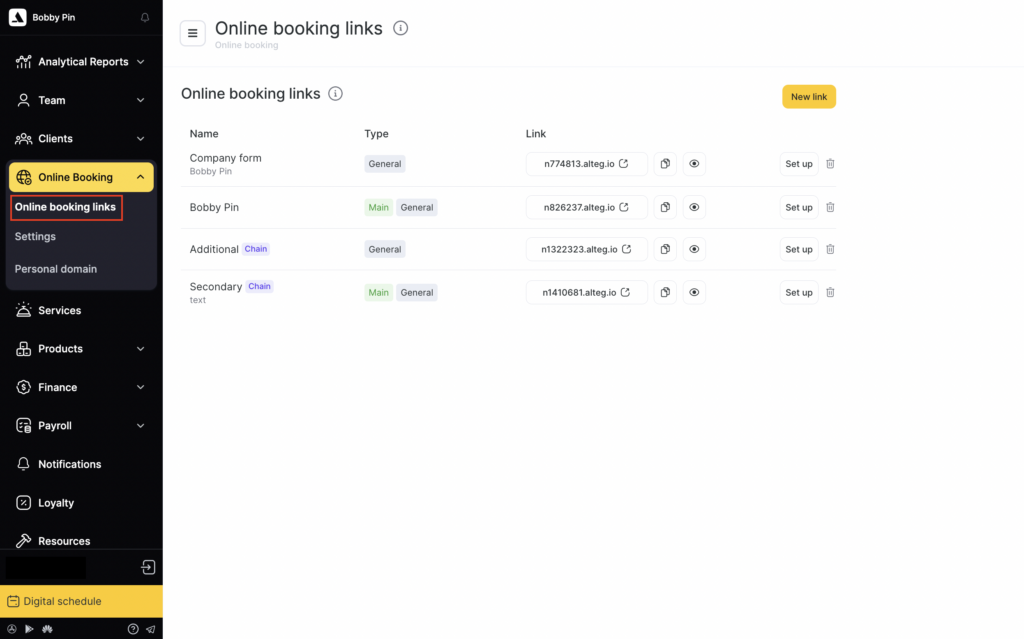This screenshot has width=1024, height=639.
Task: Click the help question mark icon
Action: tap(133, 629)
